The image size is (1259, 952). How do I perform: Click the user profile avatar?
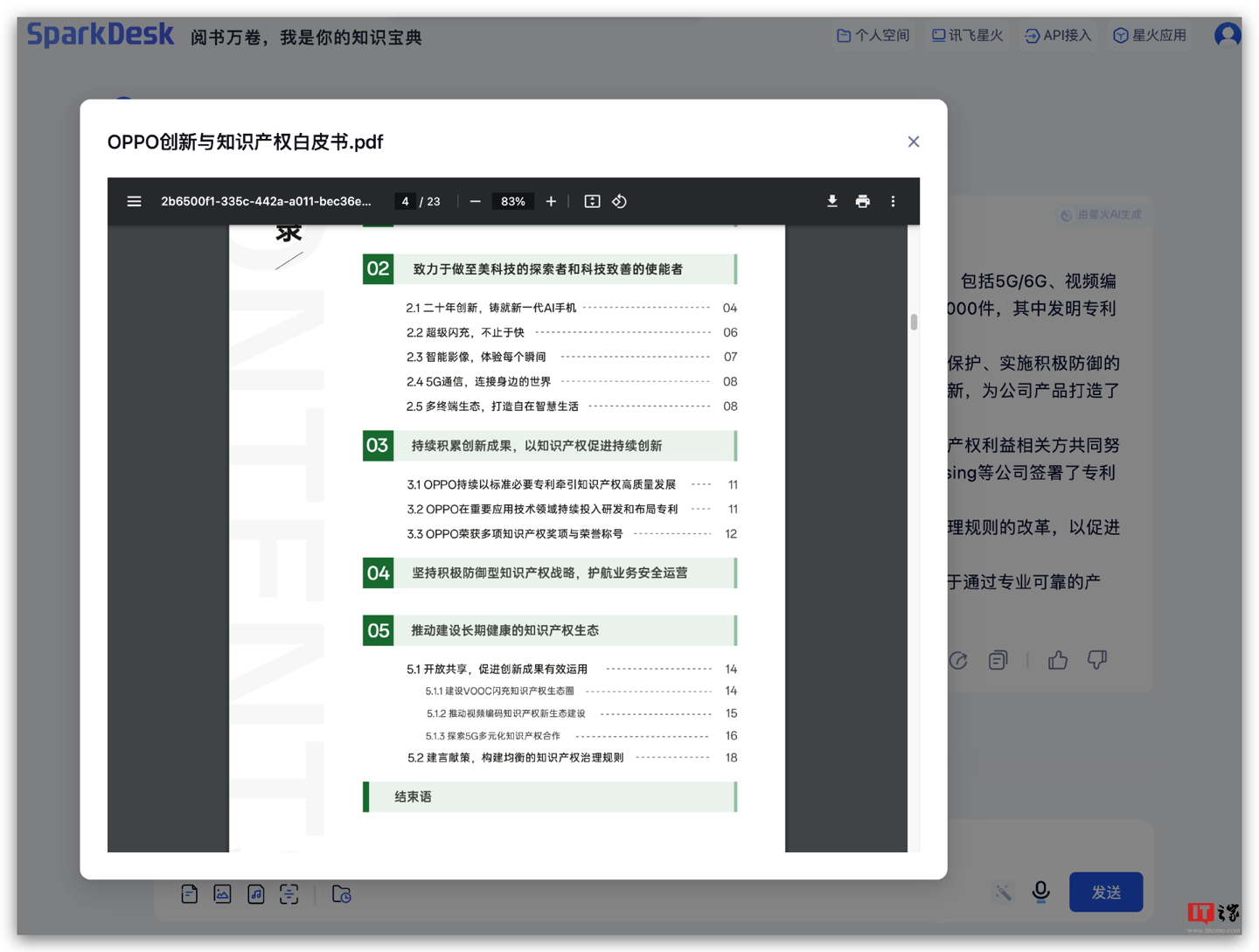click(x=1228, y=35)
